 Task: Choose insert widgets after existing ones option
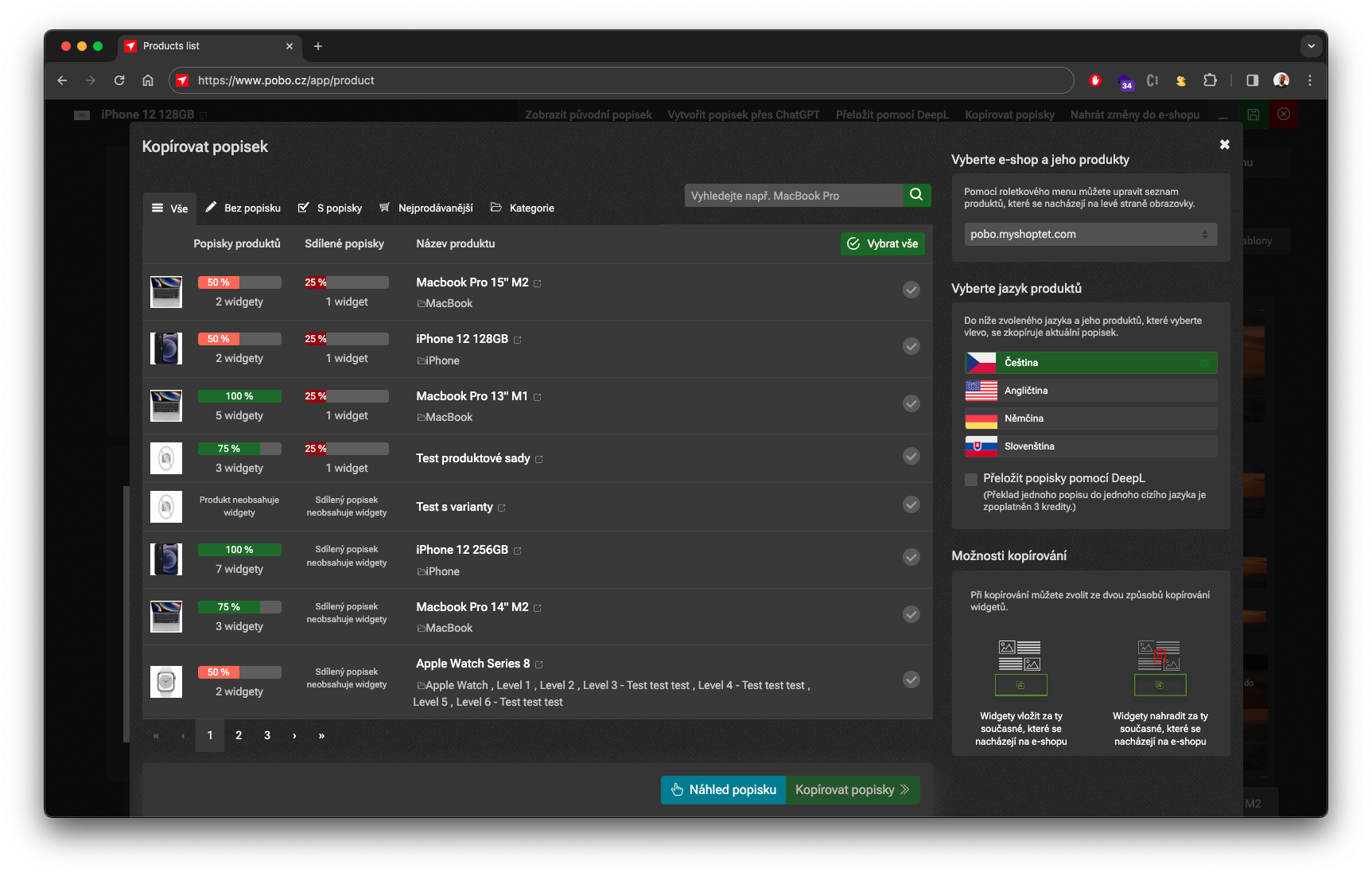click(x=1021, y=692)
